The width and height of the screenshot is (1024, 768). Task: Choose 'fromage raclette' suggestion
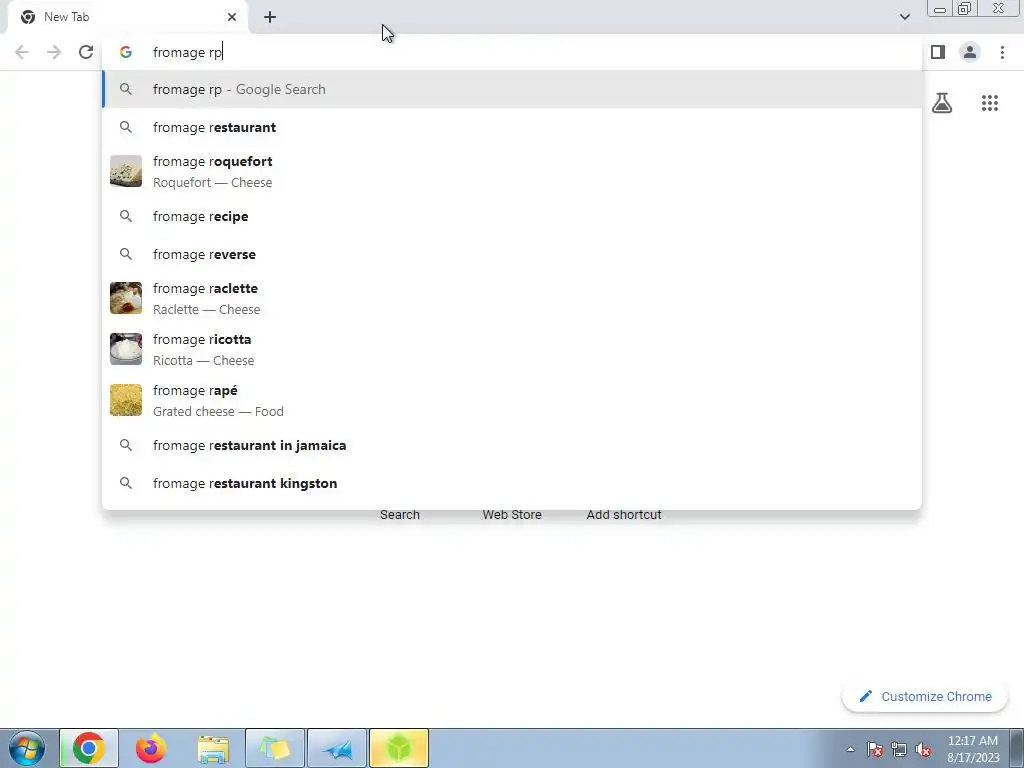pyautogui.click(x=512, y=298)
